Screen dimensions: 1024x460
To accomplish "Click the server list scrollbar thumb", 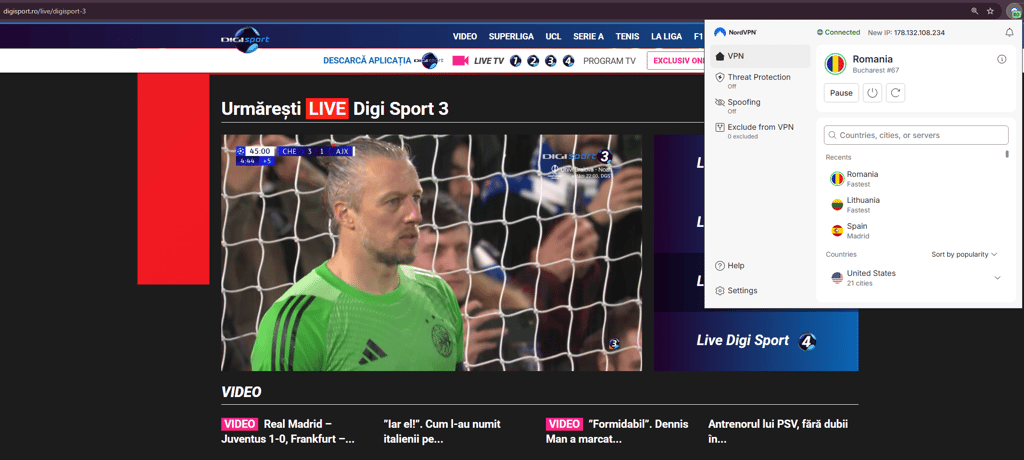I will click(1007, 154).
